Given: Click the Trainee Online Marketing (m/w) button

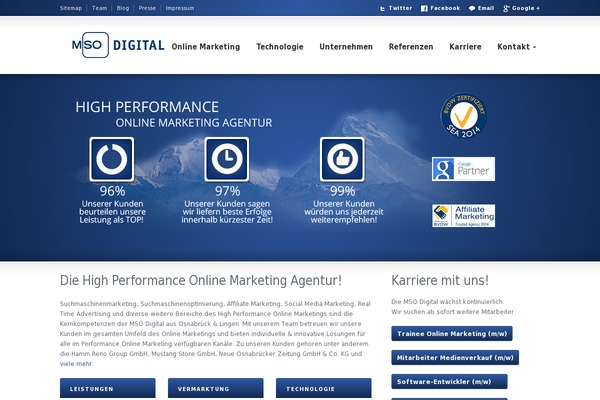Looking at the screenshot, I should (x=452, y=334).
